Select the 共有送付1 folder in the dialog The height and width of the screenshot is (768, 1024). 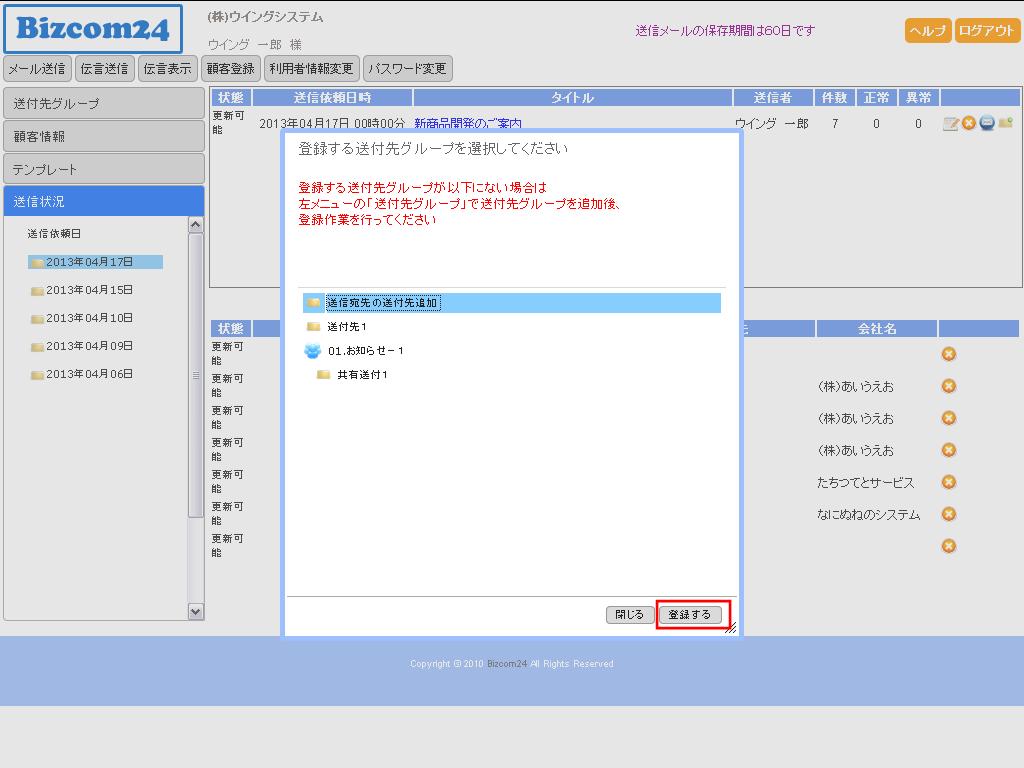pyautogui.click(x=361, y=375)
